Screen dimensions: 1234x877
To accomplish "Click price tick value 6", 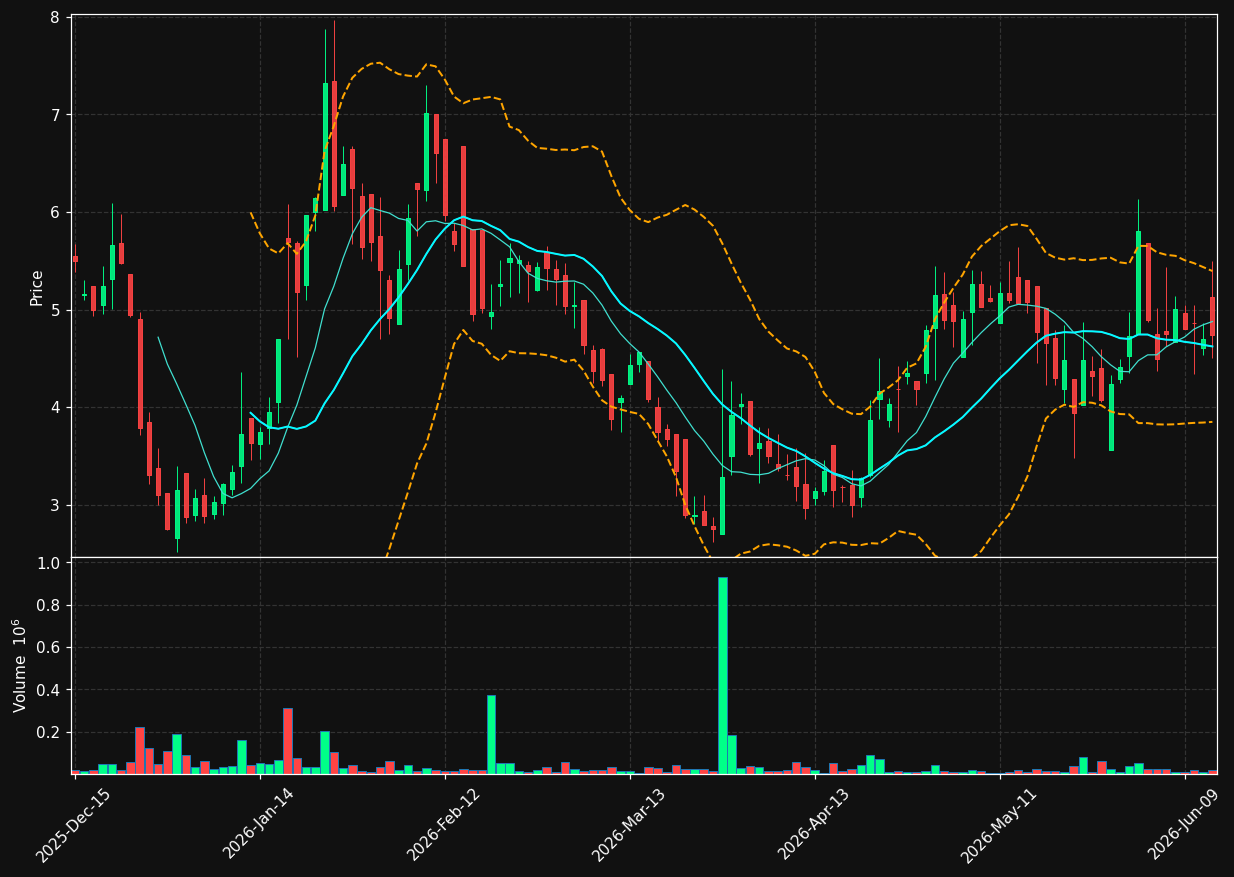I will pyautogui.click(x=54, y=213).
